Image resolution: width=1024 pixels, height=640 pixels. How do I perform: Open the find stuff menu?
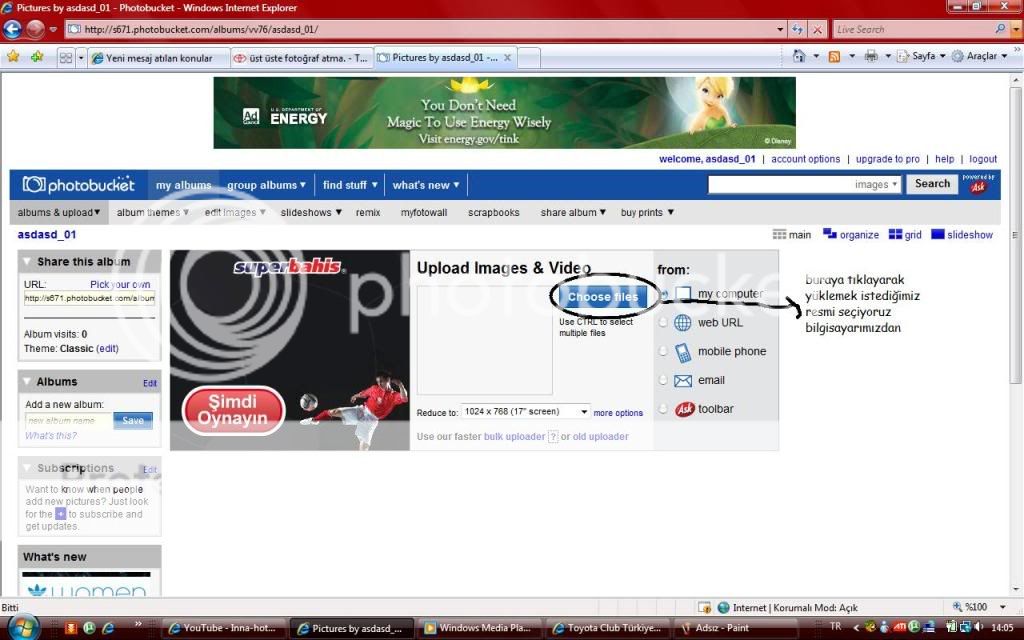click(x=350, y=185)
